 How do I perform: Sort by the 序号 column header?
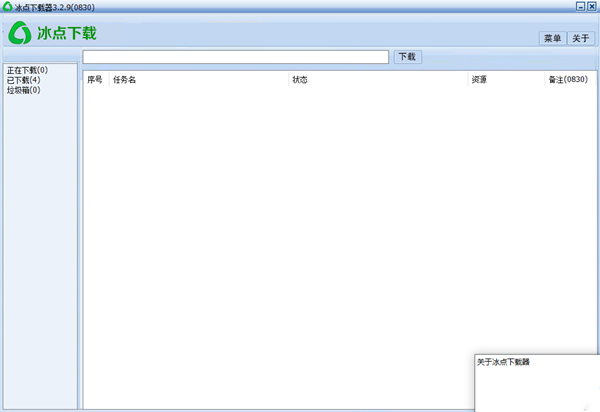95,80
